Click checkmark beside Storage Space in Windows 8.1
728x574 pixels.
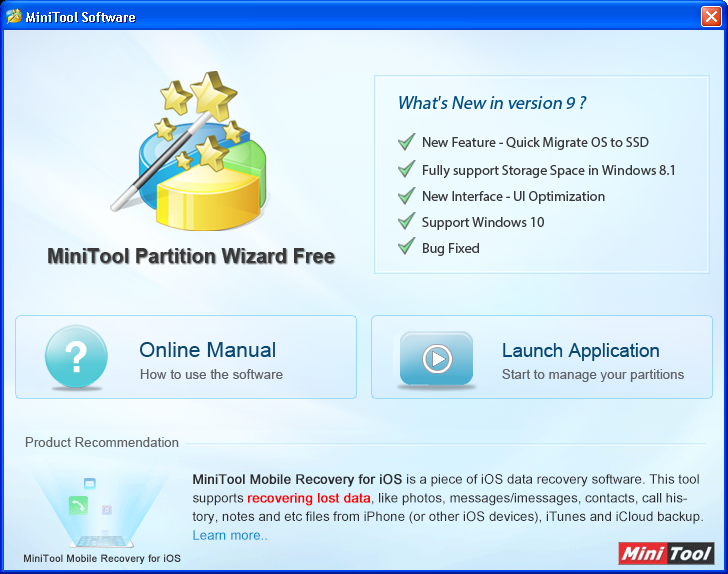click(406, 169)
